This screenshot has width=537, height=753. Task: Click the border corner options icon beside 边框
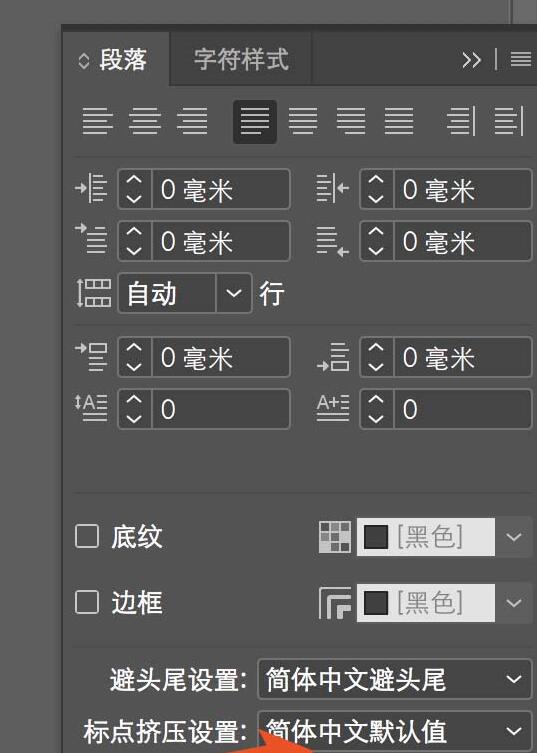[x=335, y=603]
